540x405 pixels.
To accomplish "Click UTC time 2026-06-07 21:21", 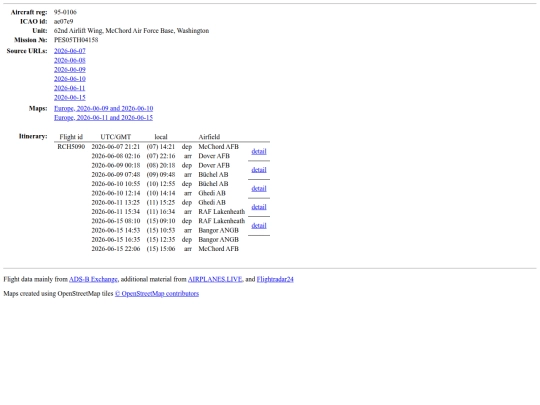I will point(116,147).
